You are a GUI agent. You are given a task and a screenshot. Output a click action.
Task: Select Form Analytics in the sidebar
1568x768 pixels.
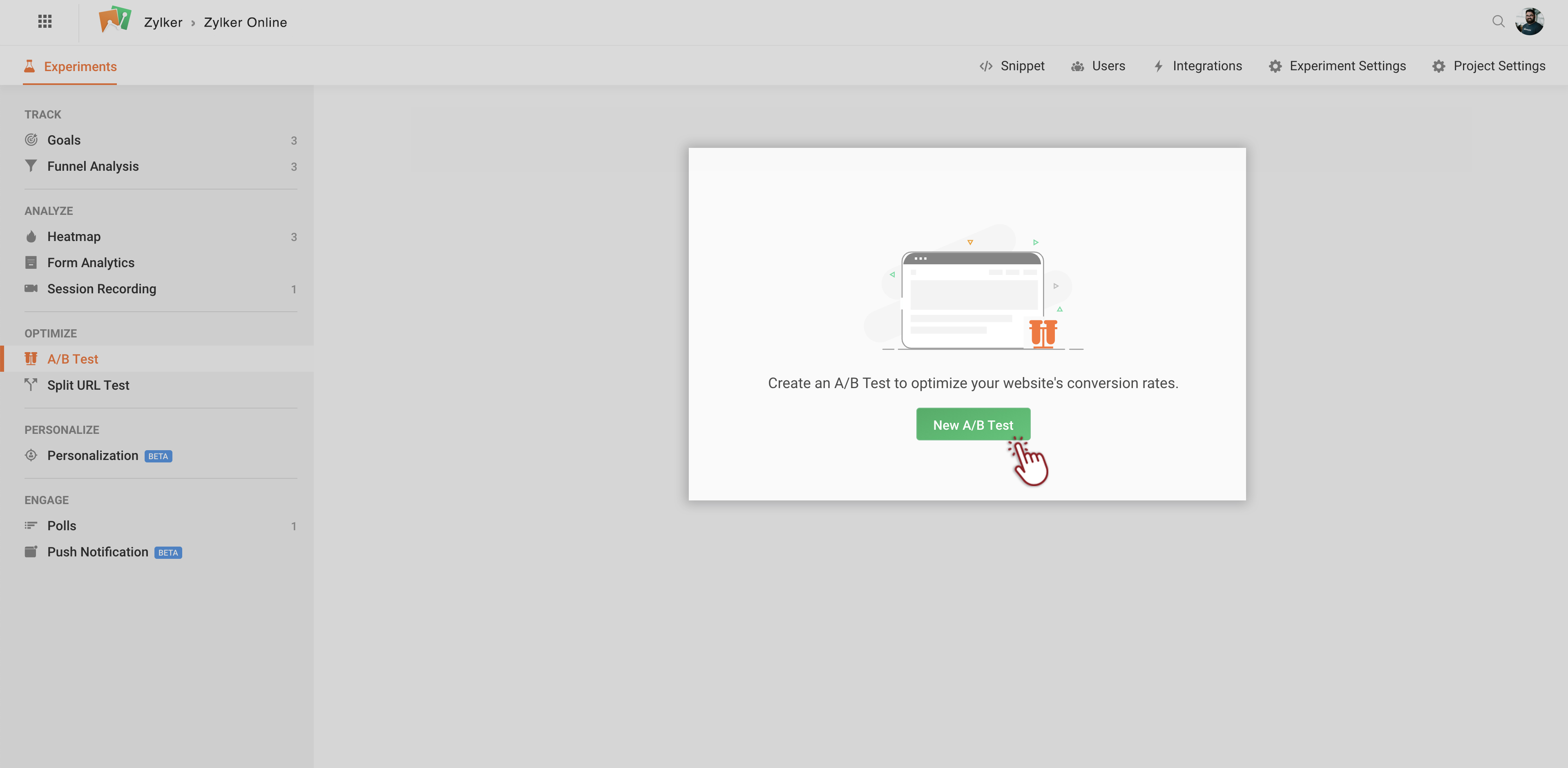[x=91, y=263]
